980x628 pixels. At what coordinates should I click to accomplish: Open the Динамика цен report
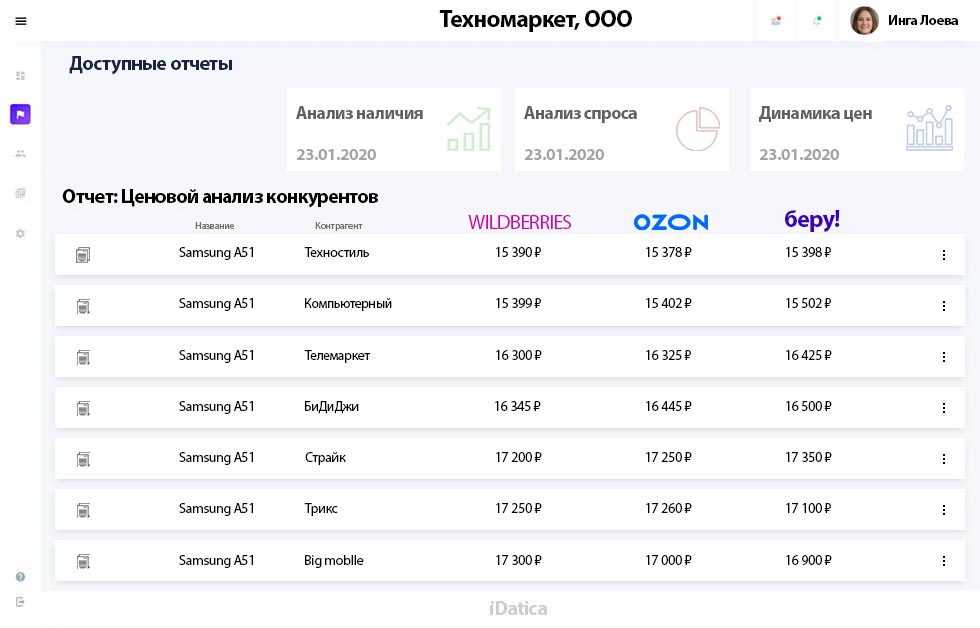tap(856, 129)
